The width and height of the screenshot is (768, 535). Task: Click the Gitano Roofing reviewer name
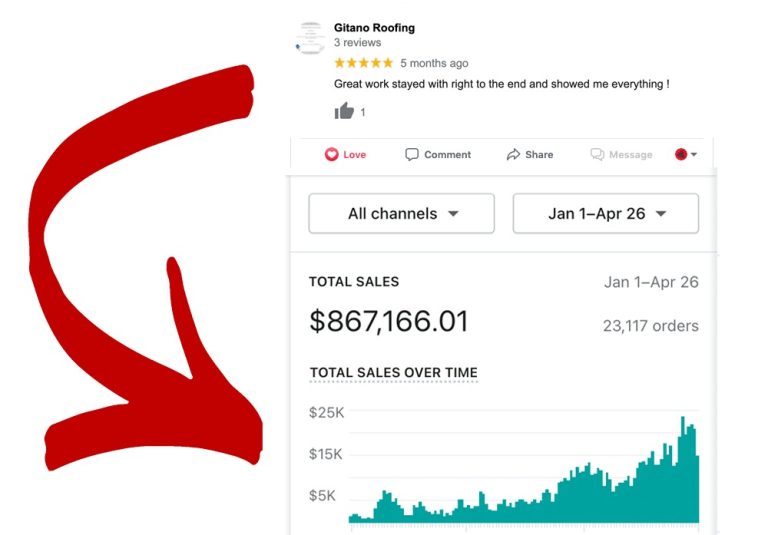pyautogui.click(x=374, y=28)
